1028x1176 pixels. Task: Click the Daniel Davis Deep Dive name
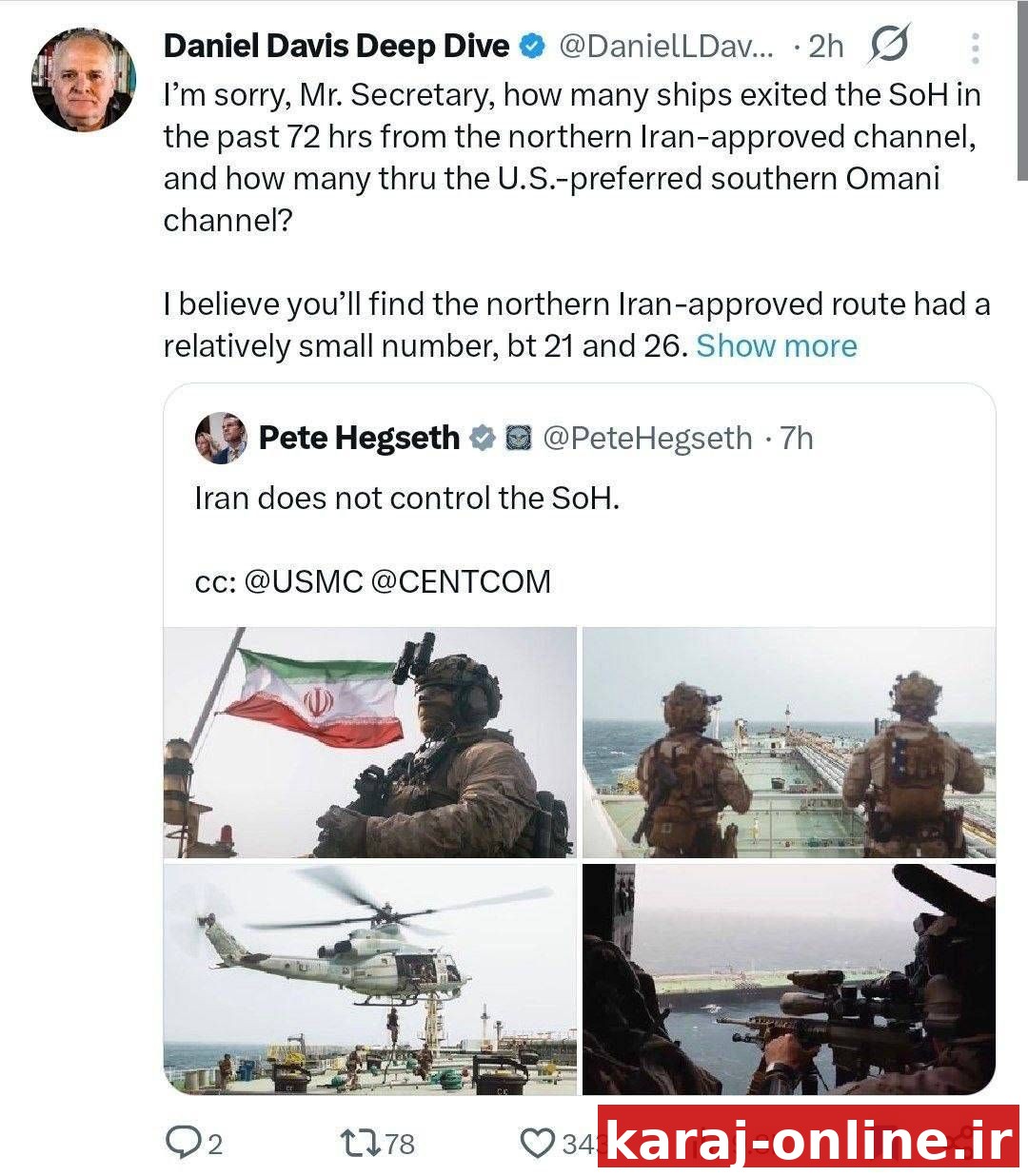(337, 46)
